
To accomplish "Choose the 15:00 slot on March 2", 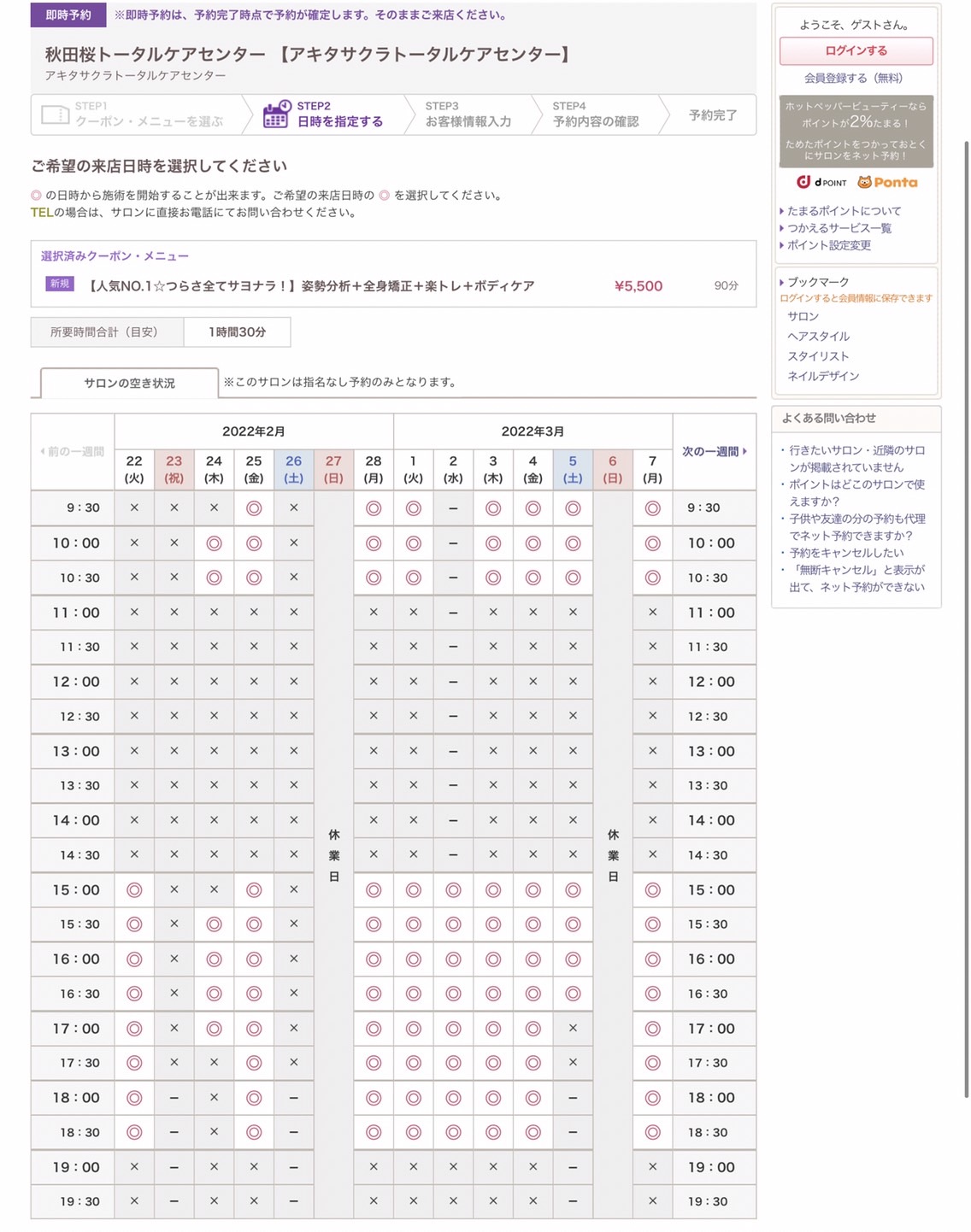I will (453, 889).
